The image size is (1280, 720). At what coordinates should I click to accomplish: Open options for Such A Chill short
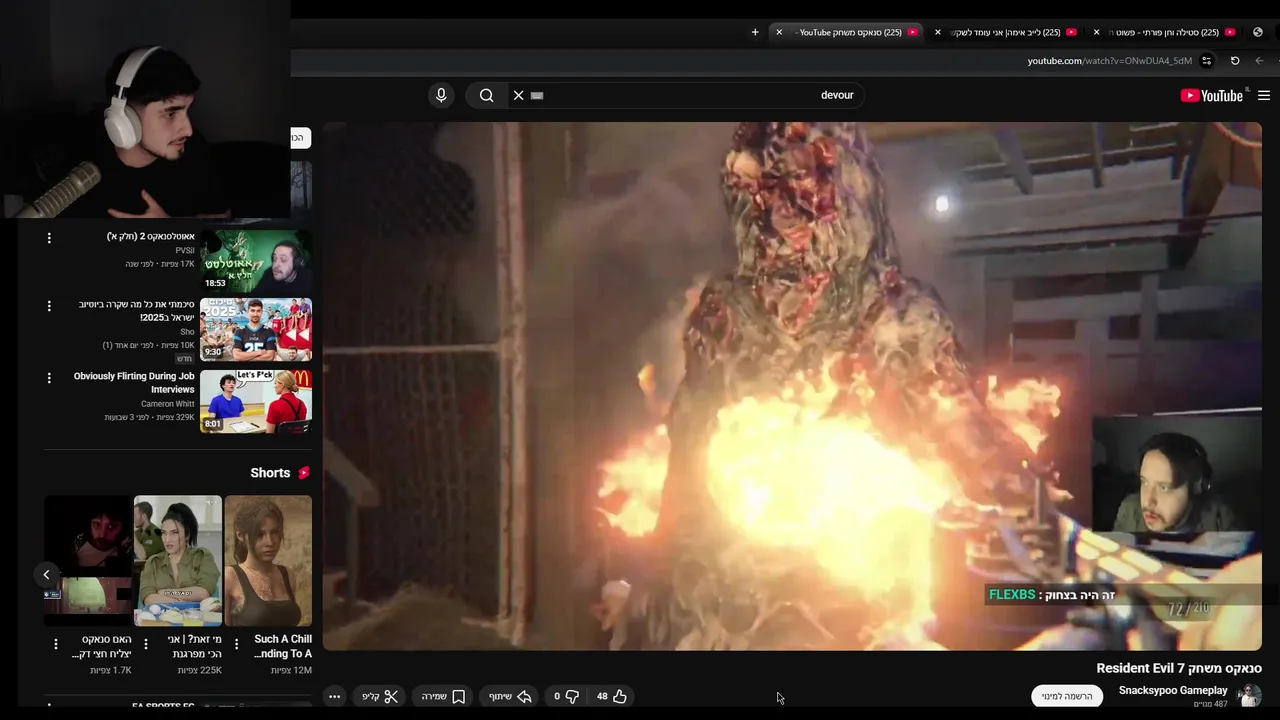236,644
